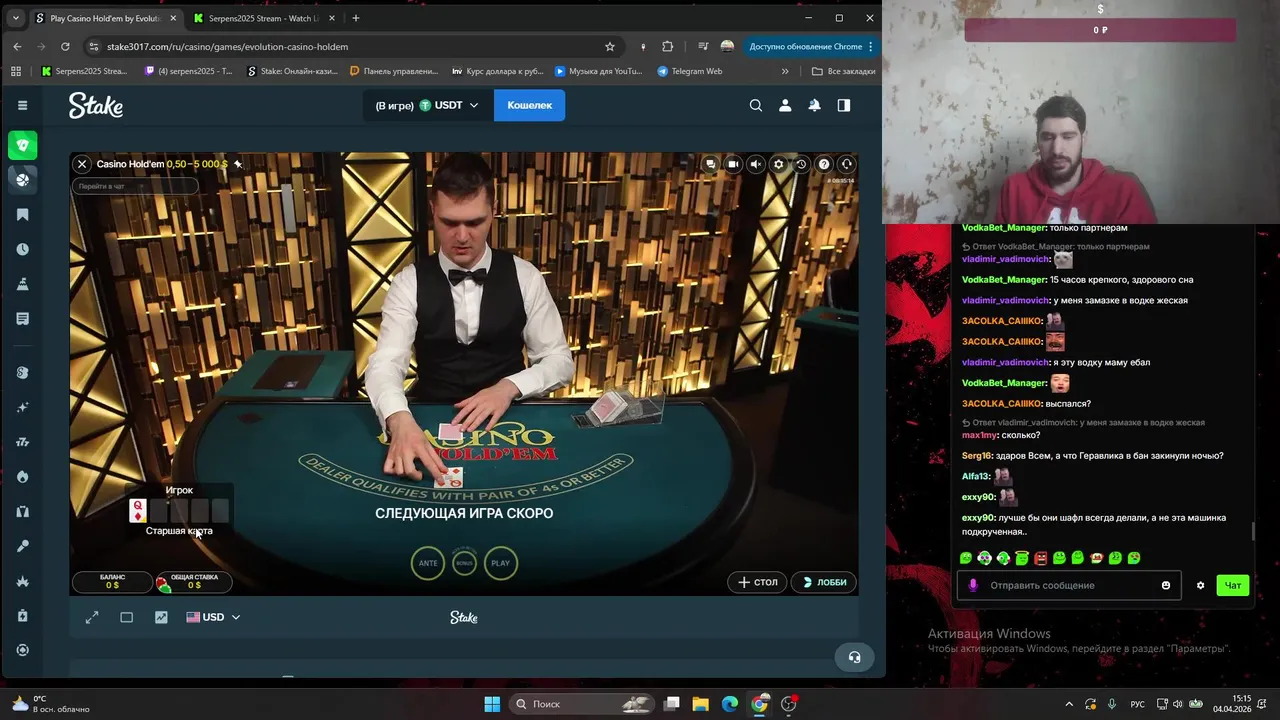1280x720 pixels.
Task: Open favourites bookmark icon in Stake sidebar
Action: tap(22, 215)
